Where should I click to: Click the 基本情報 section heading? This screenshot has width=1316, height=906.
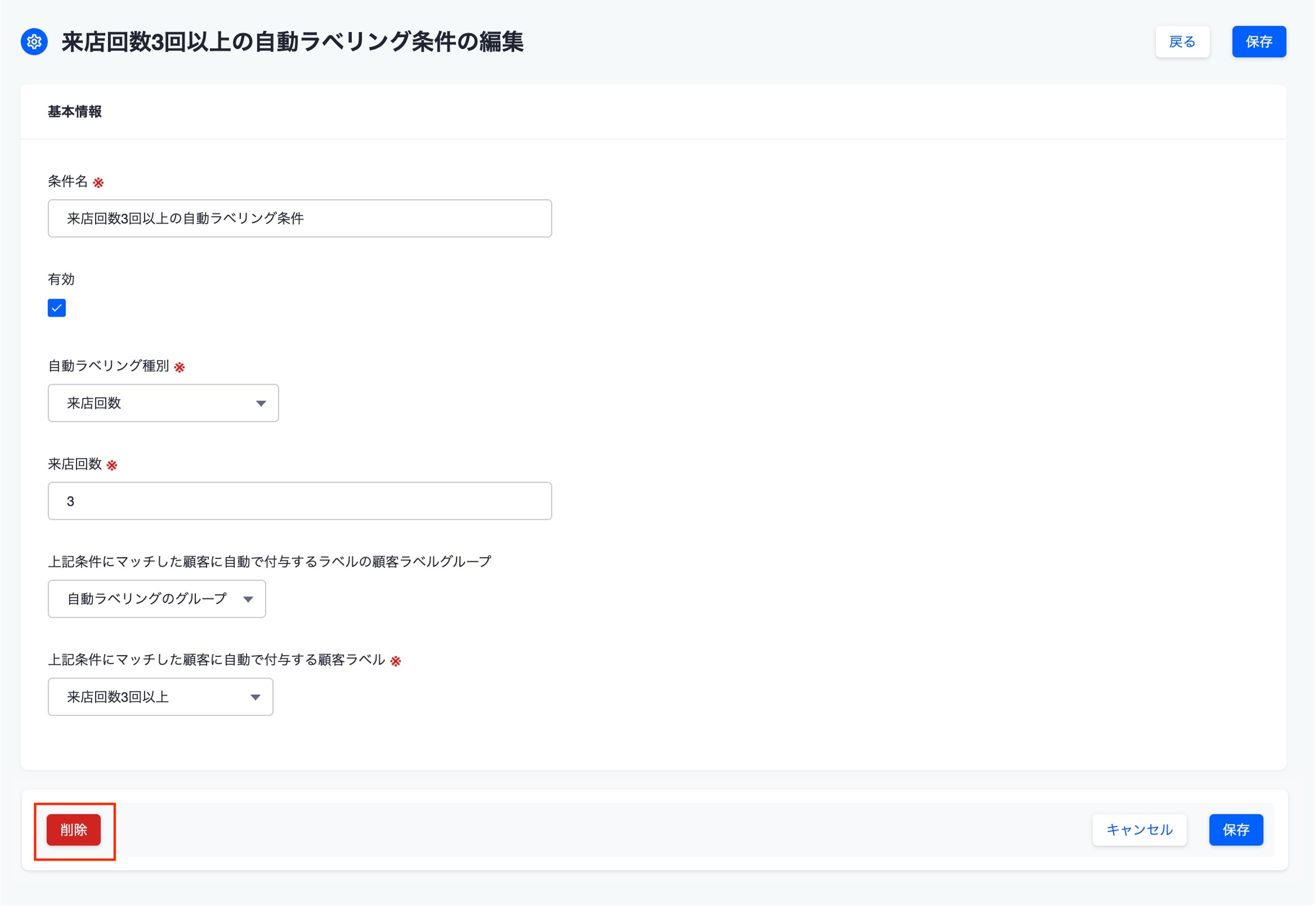75,112
